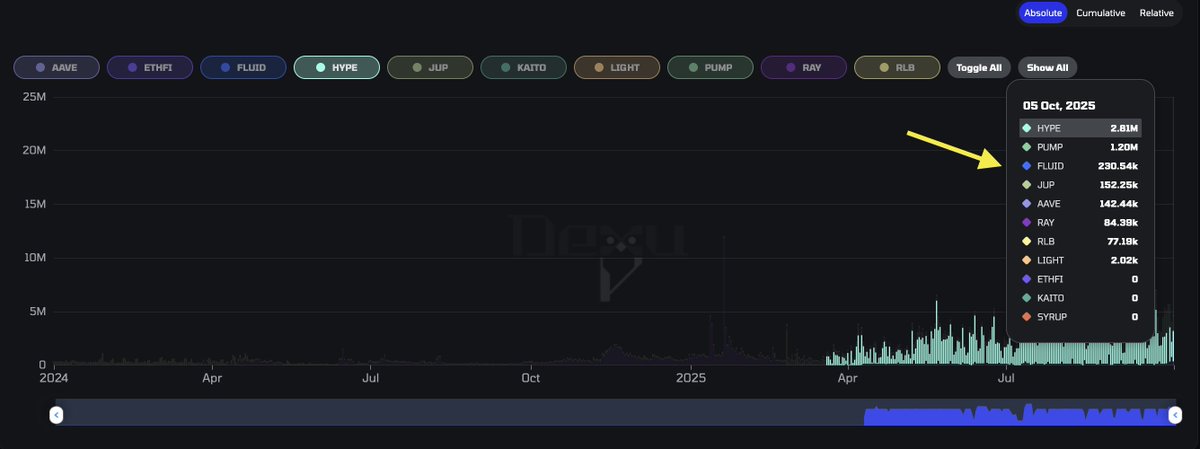The height and width of the screenshot is (449, 1200).
Task: Click the right range slider handle
Action: 1177,414
